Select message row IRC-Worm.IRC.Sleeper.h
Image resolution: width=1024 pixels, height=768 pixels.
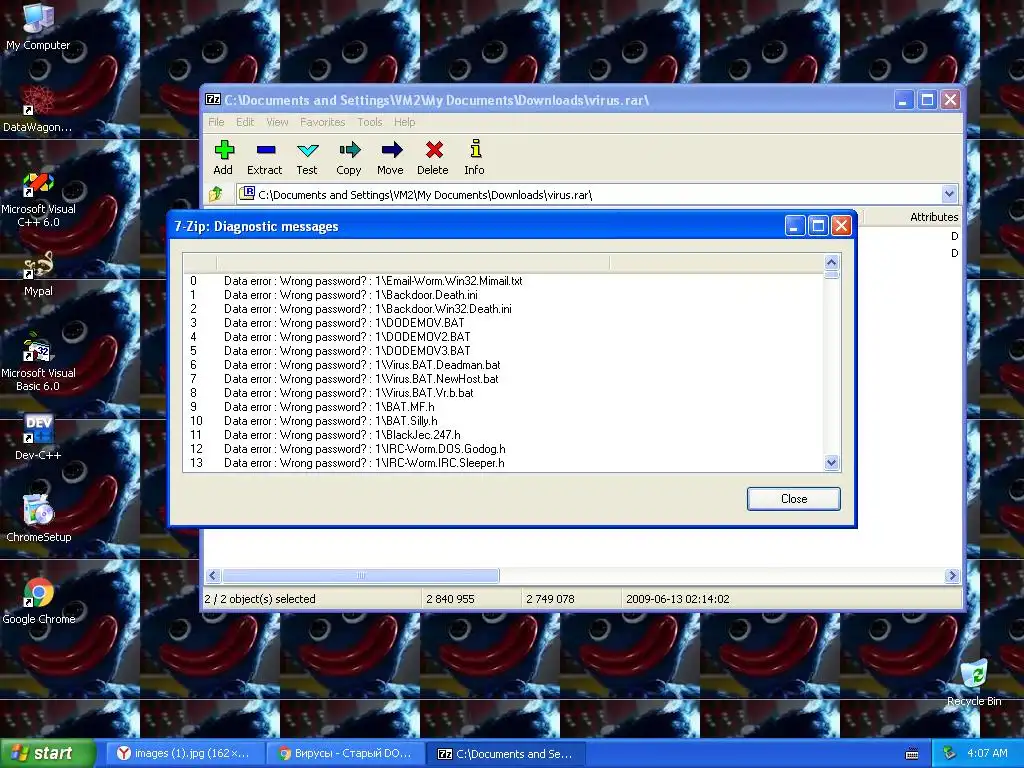[503, 463]
